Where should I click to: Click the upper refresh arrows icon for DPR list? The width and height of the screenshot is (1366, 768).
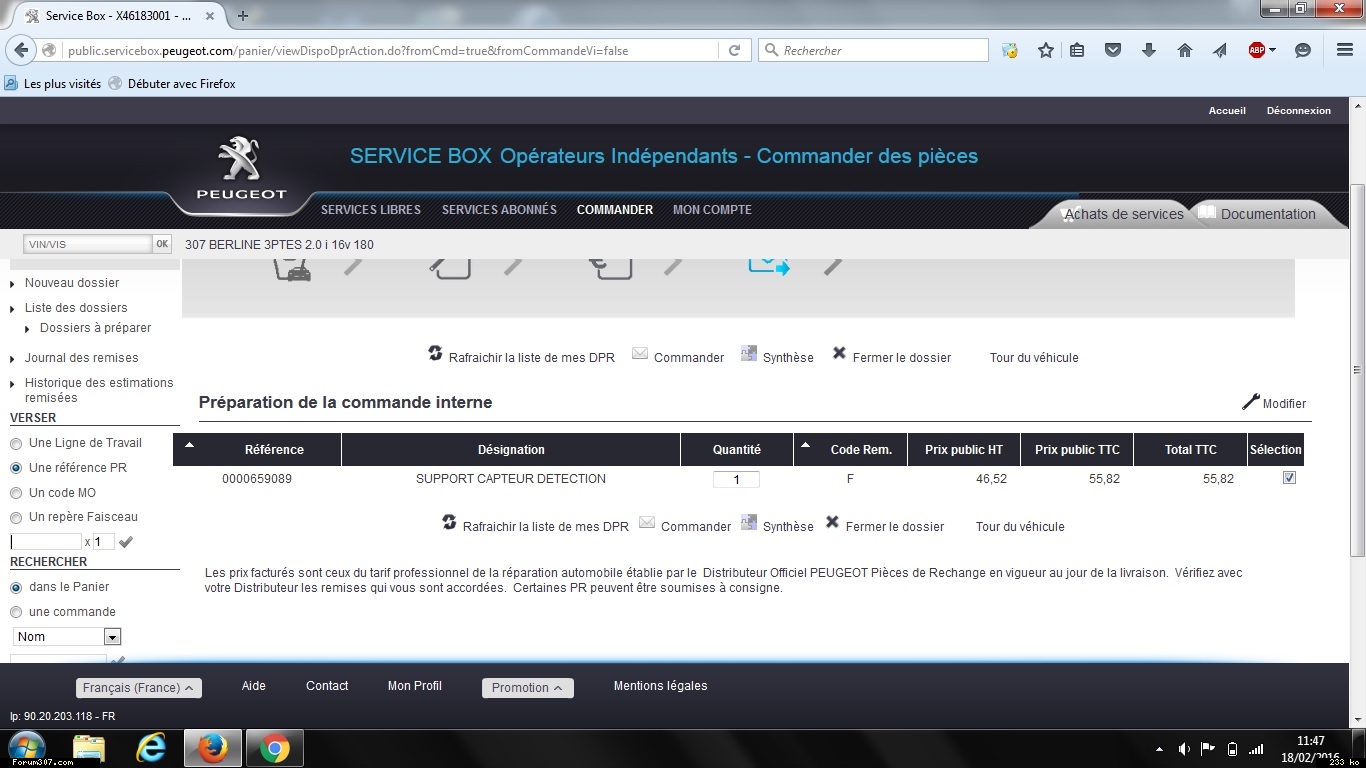pyautogui.click(x=435, y=353)
